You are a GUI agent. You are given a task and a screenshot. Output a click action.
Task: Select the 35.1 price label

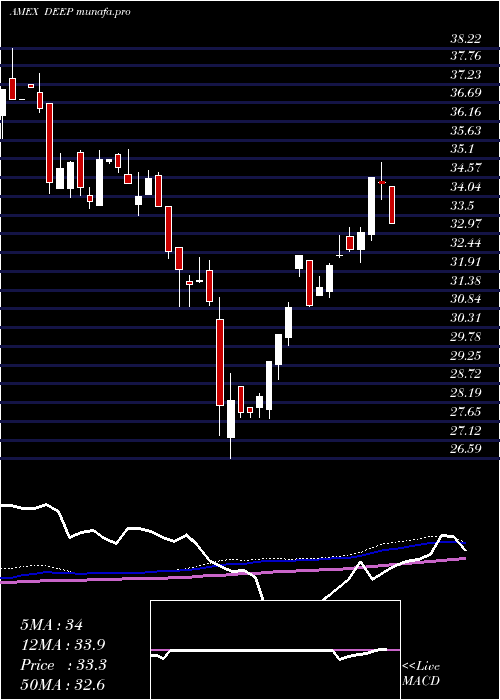pos(462,149)
